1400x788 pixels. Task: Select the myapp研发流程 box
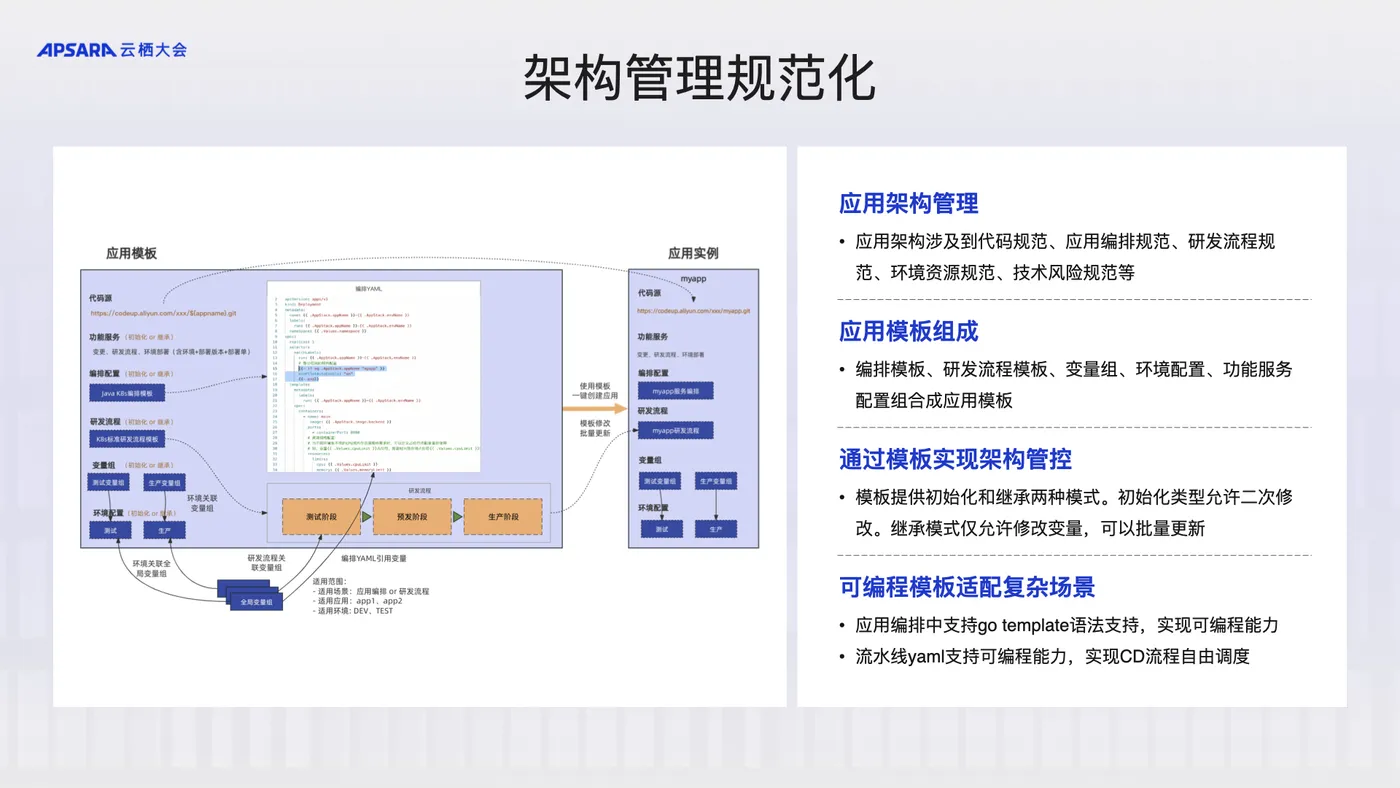pos(675,430)
